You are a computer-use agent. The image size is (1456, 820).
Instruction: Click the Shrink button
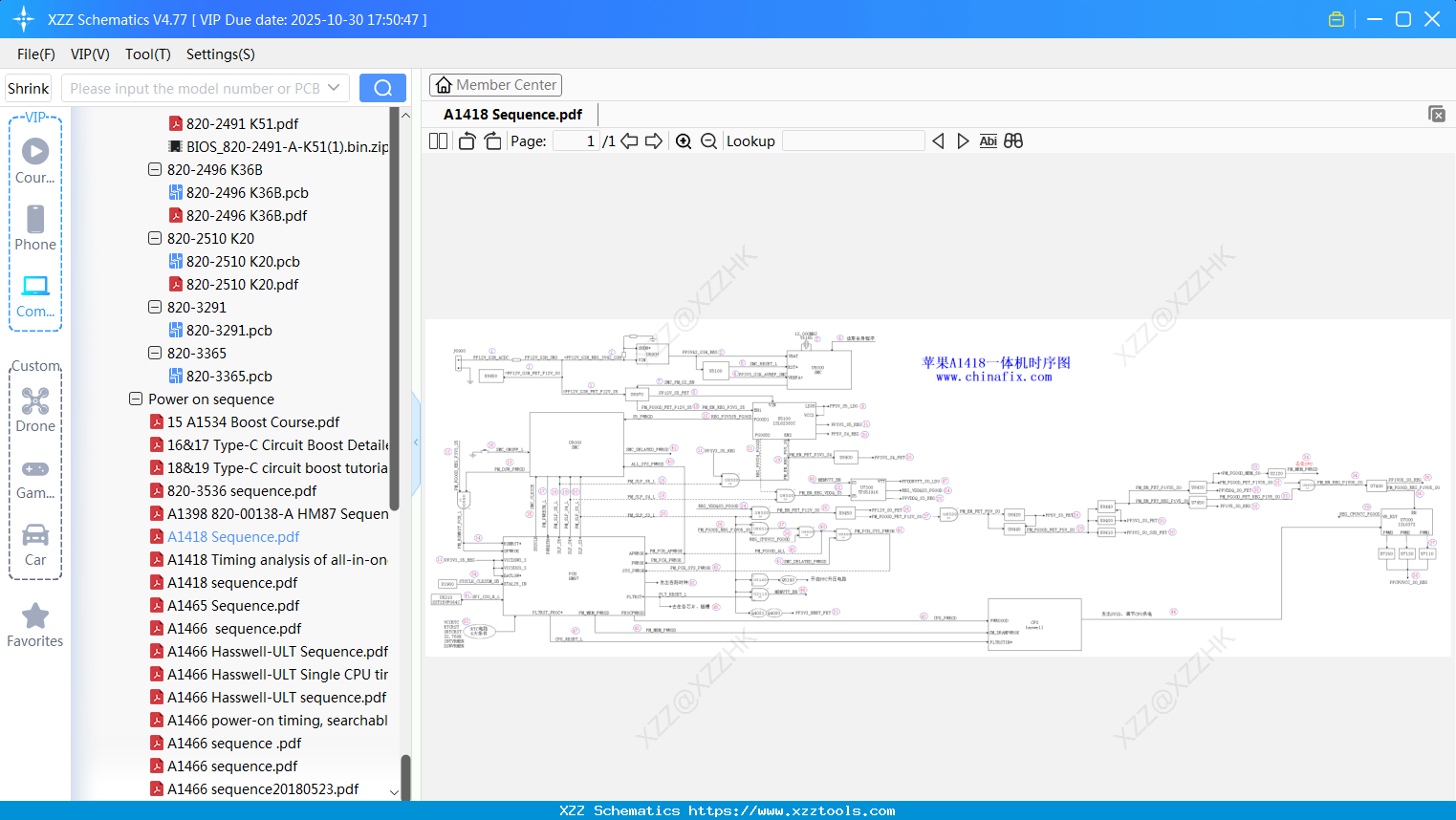tap(29, 88)
